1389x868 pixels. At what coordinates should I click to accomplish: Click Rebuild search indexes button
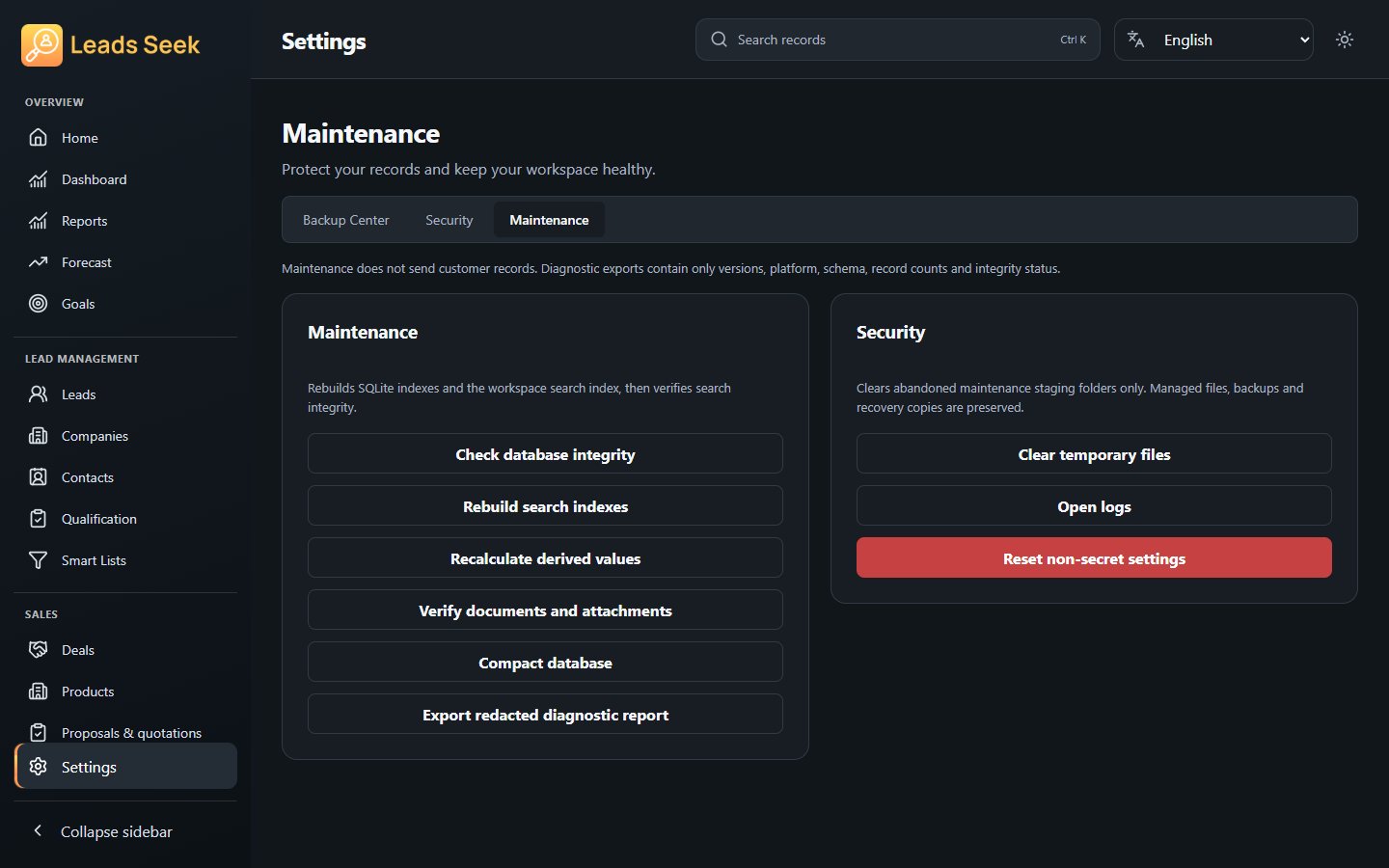pyautogui.click(x=545, y=506)
